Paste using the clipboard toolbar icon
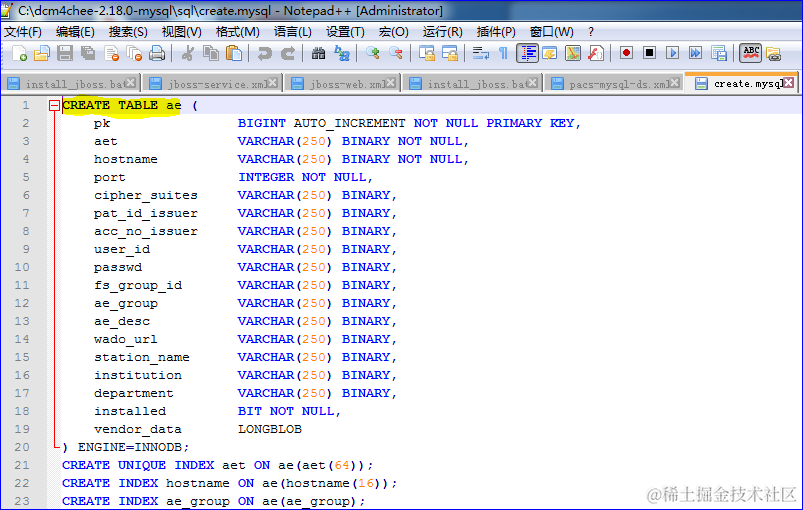 [x=234, y=53]
